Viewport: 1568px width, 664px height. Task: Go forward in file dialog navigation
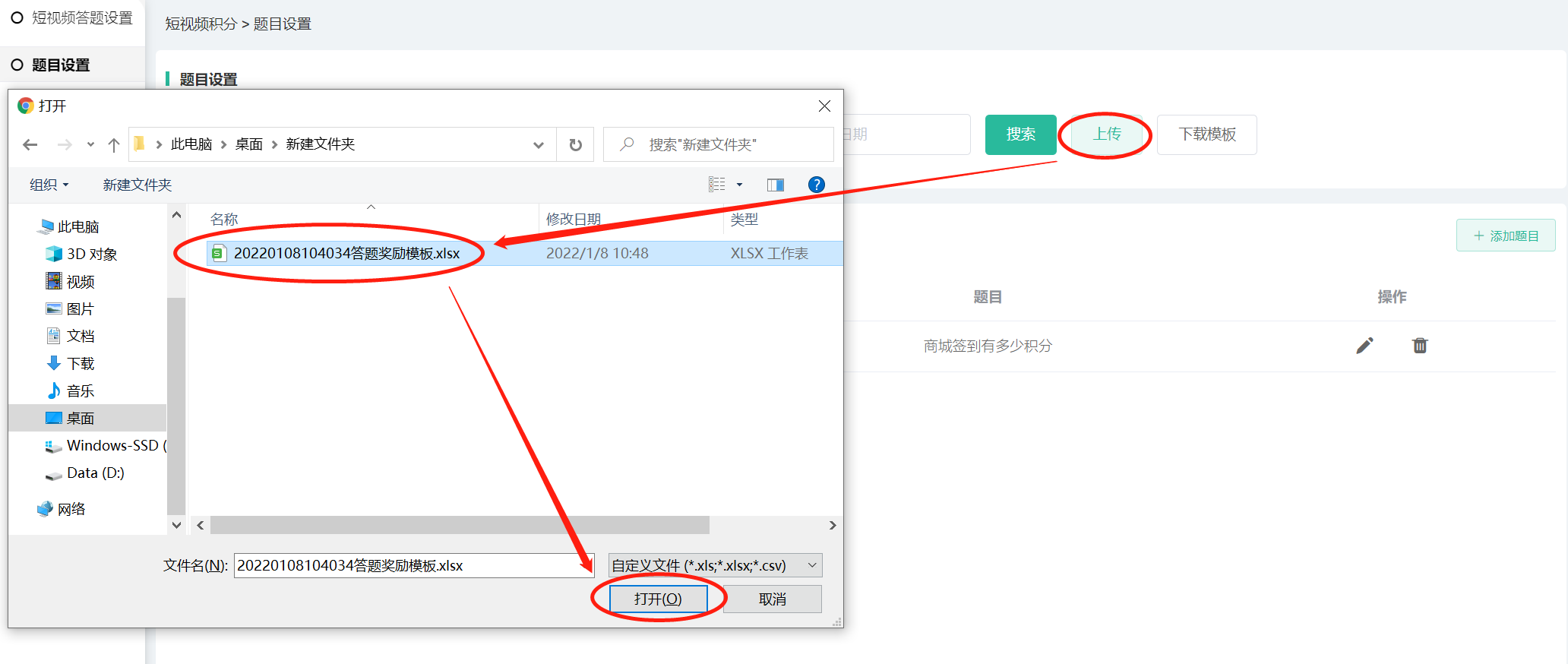(x=65, y=144)
